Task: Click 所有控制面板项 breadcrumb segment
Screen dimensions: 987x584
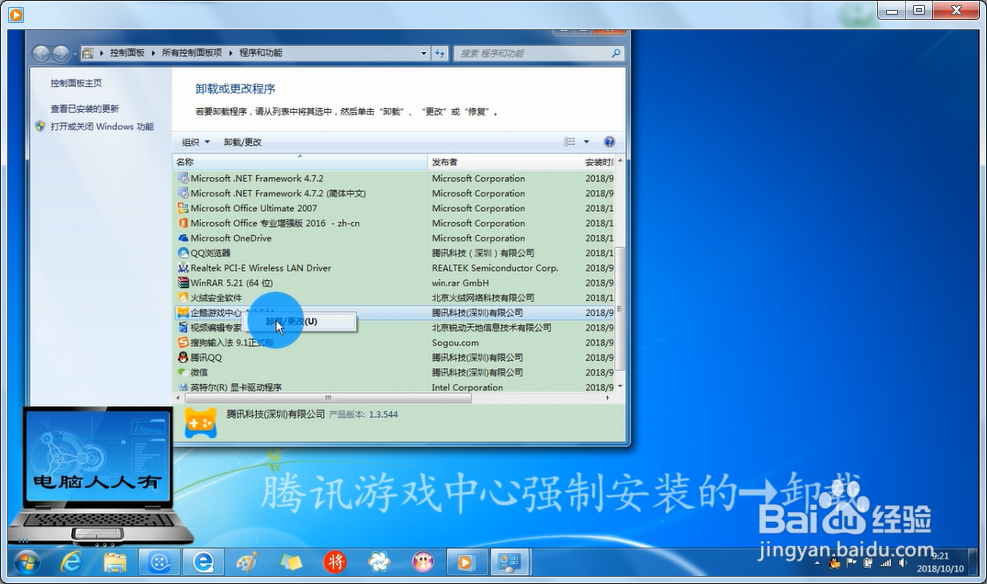Action: tap(192, 53)
